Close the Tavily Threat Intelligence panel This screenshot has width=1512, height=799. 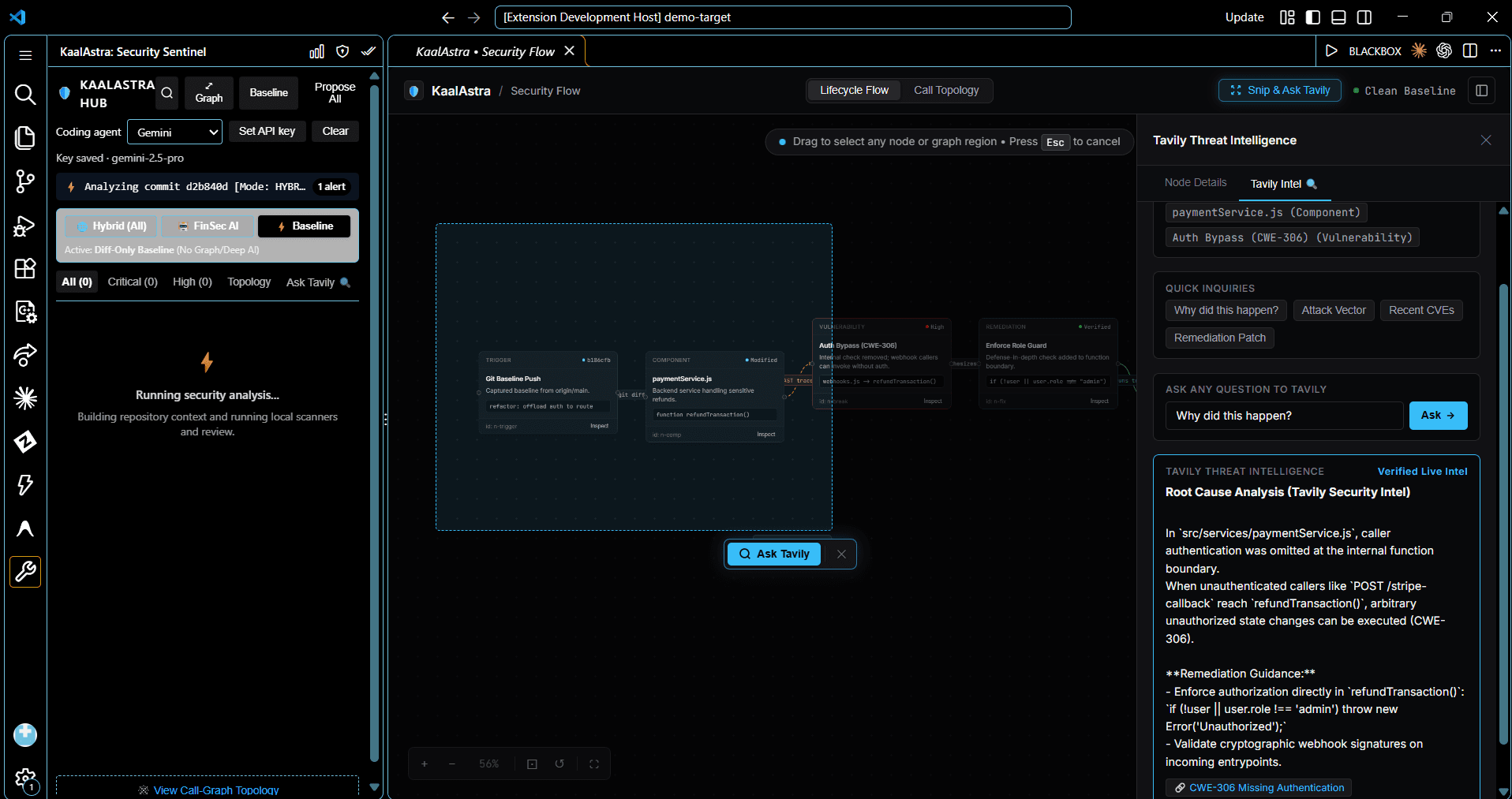tap(1486, 140)
